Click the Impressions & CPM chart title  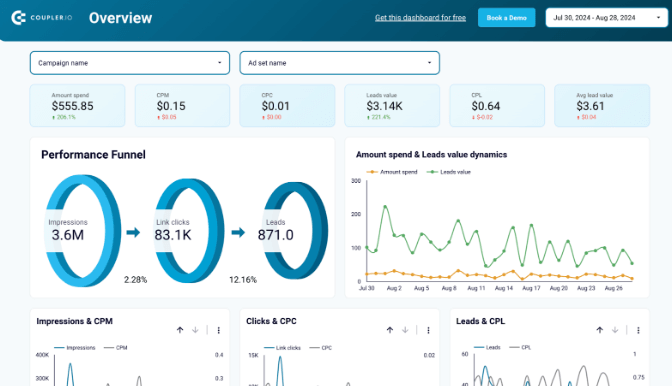[75, 321]
